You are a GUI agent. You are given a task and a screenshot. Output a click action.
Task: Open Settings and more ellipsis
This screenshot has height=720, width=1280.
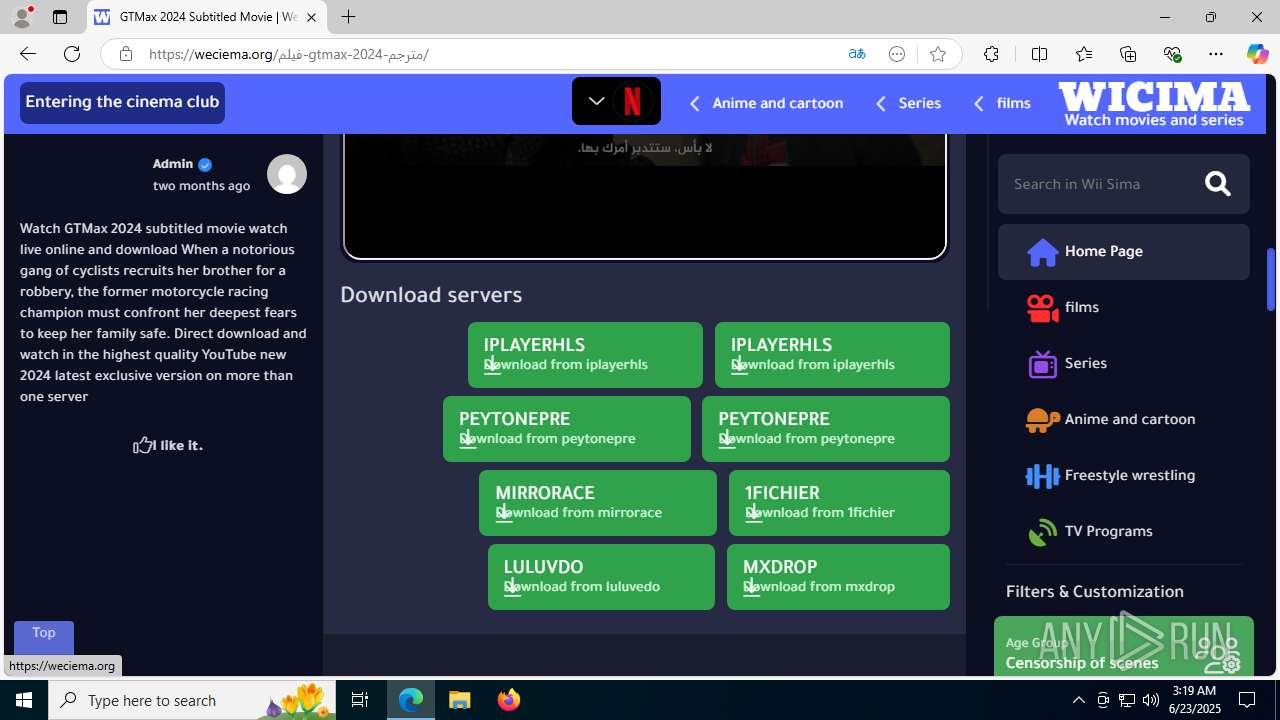click(x=1216, y=54)
